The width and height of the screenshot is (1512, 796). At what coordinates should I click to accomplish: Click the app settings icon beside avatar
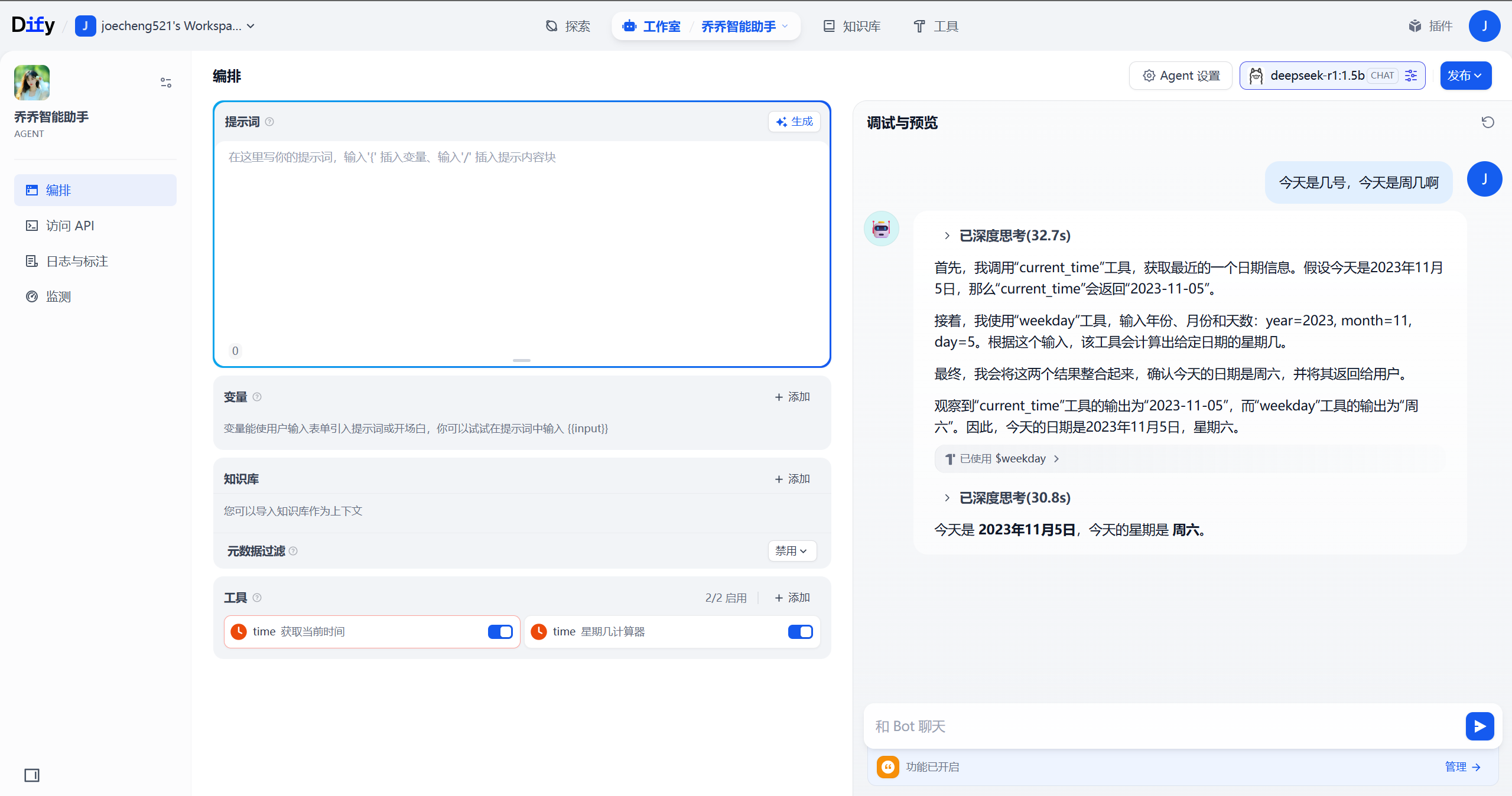[x=165, y=83]
